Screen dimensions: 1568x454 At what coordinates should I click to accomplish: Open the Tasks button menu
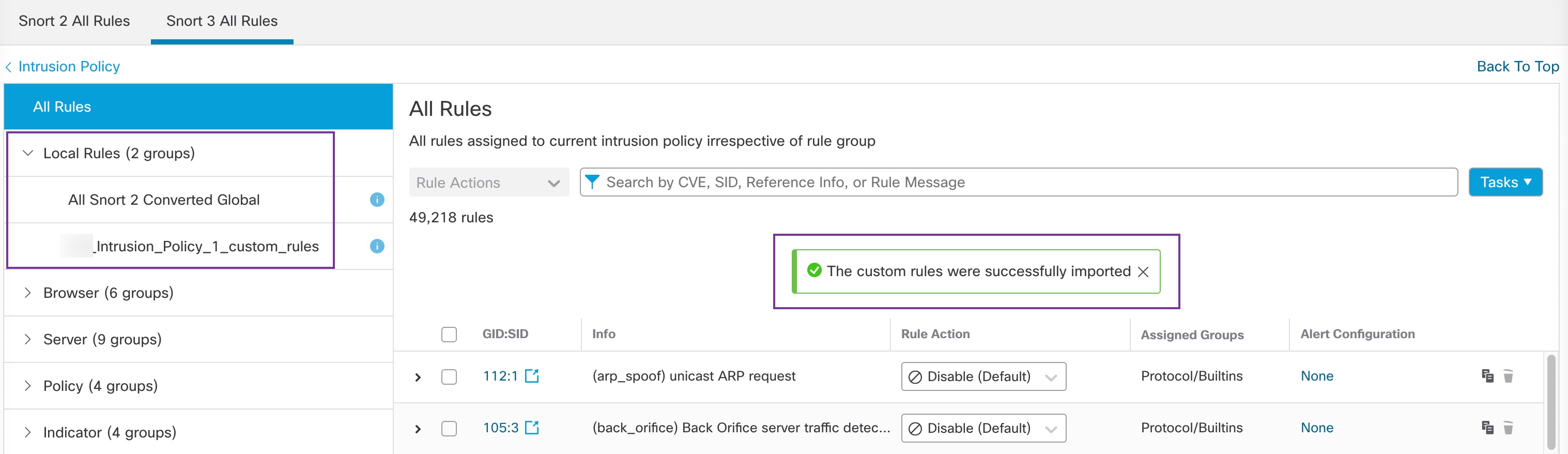coord(1505,182)
